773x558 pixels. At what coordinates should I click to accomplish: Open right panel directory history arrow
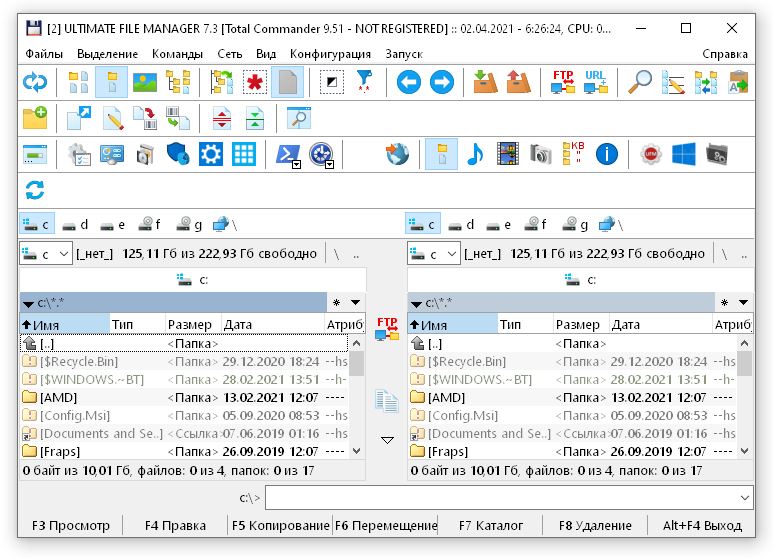pyautogui.click(x=743, y=302)
